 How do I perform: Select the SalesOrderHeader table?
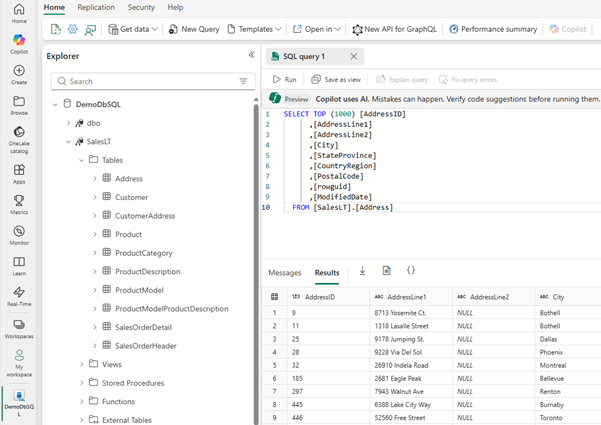click(146, 346)
